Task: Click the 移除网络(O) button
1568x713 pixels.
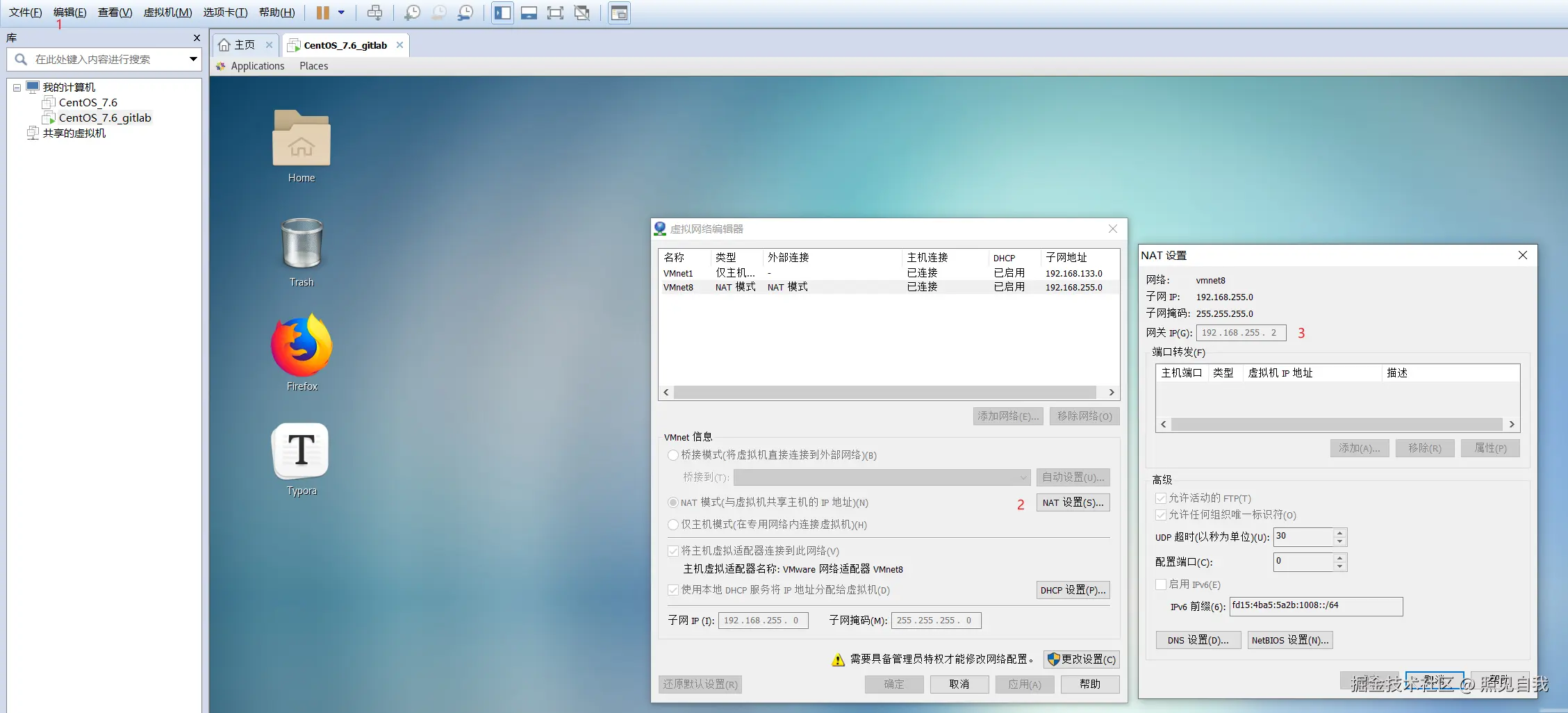Action: pyautogui.click(x=1084, y=416)
